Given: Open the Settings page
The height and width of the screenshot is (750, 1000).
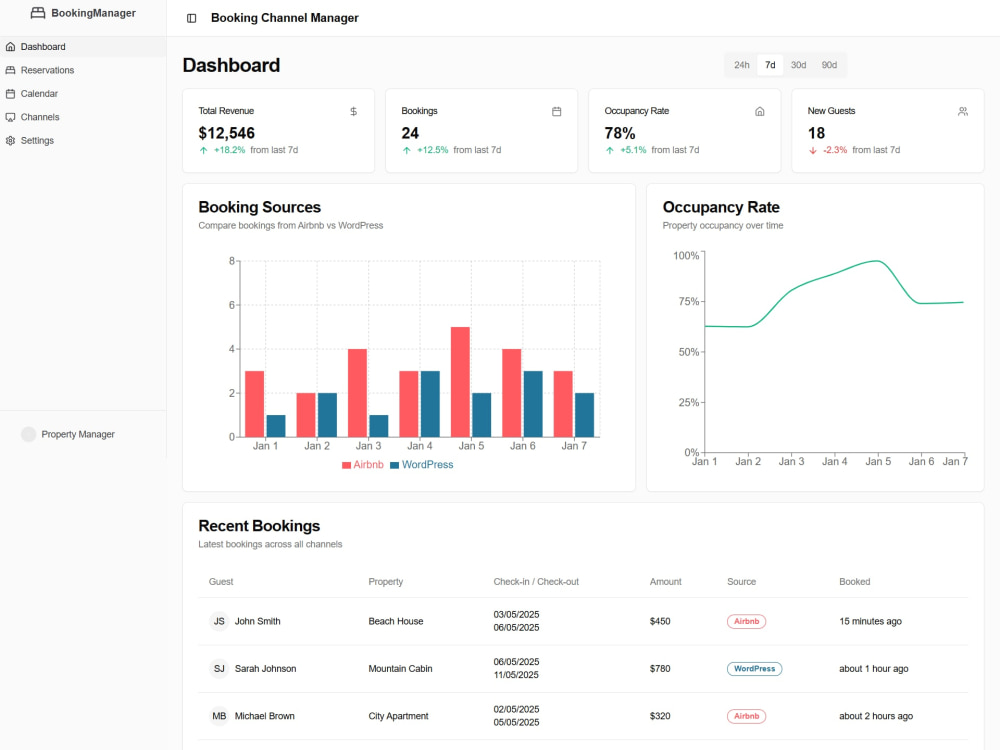Looking at the screenshot, I should pyautogui.click(x=83, y=140).
